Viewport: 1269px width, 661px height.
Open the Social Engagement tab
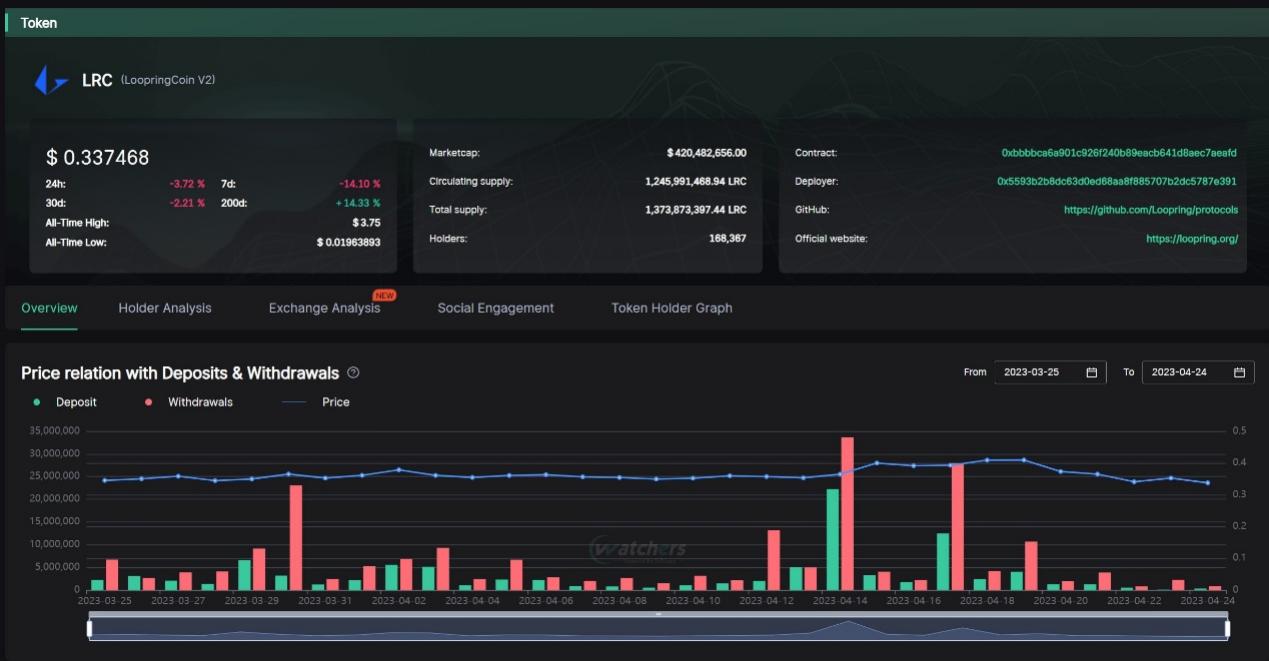coord(495,308)
